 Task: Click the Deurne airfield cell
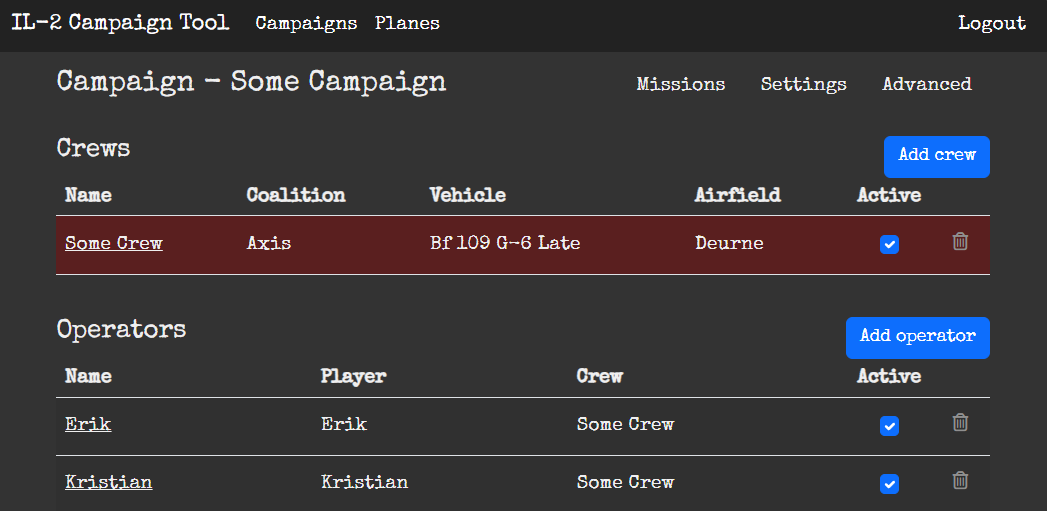click(729, 243)
